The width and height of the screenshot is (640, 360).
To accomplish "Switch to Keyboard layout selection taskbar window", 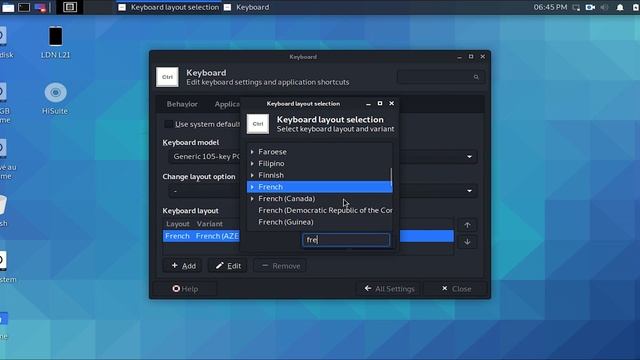I will point(169,7).
